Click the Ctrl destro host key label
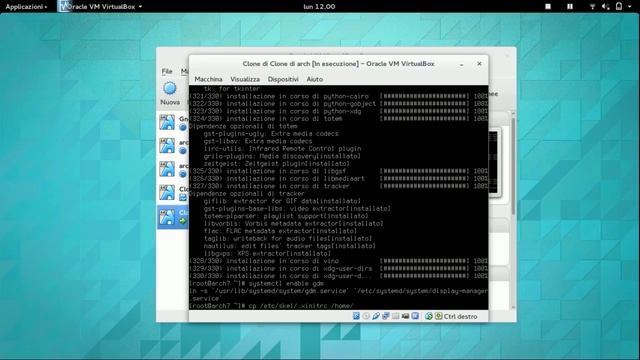 pos(460,316)
